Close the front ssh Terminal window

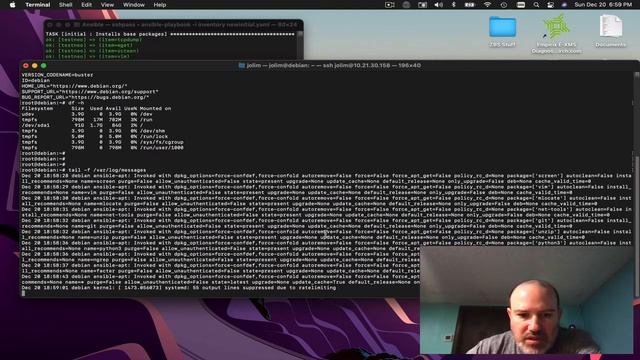coord(26,65)
